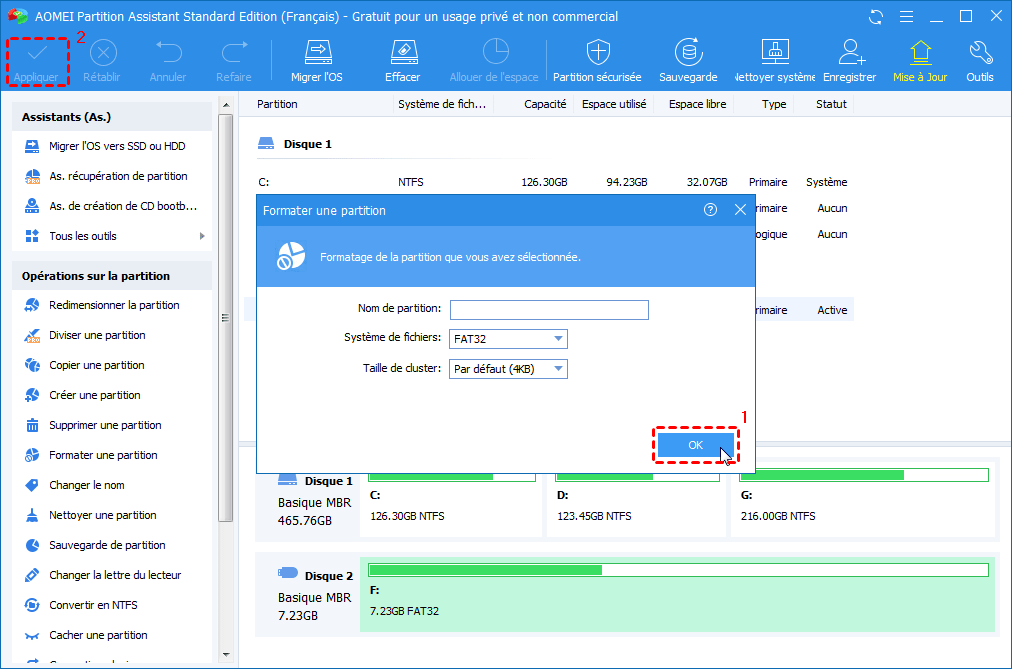Select F: 7.23GB FAT32 partition block
Viewport: 1012px width, 669px height.
click(678, 594)
